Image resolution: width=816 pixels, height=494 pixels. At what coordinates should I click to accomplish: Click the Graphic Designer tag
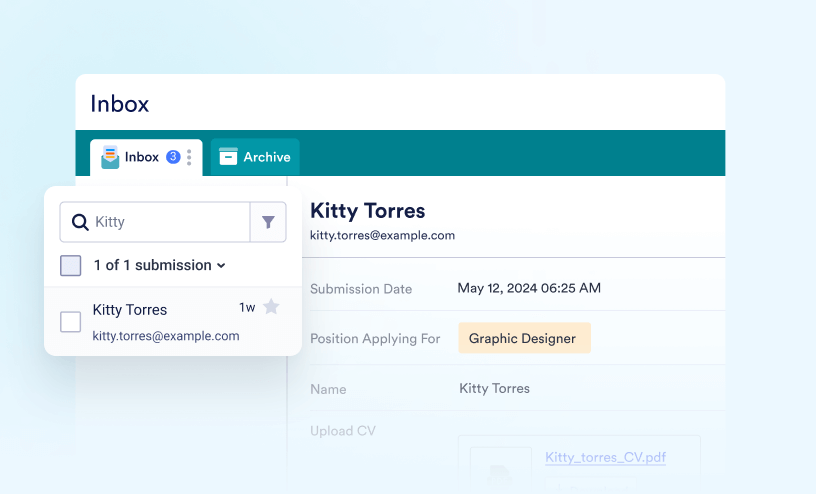tap(523, 338)
